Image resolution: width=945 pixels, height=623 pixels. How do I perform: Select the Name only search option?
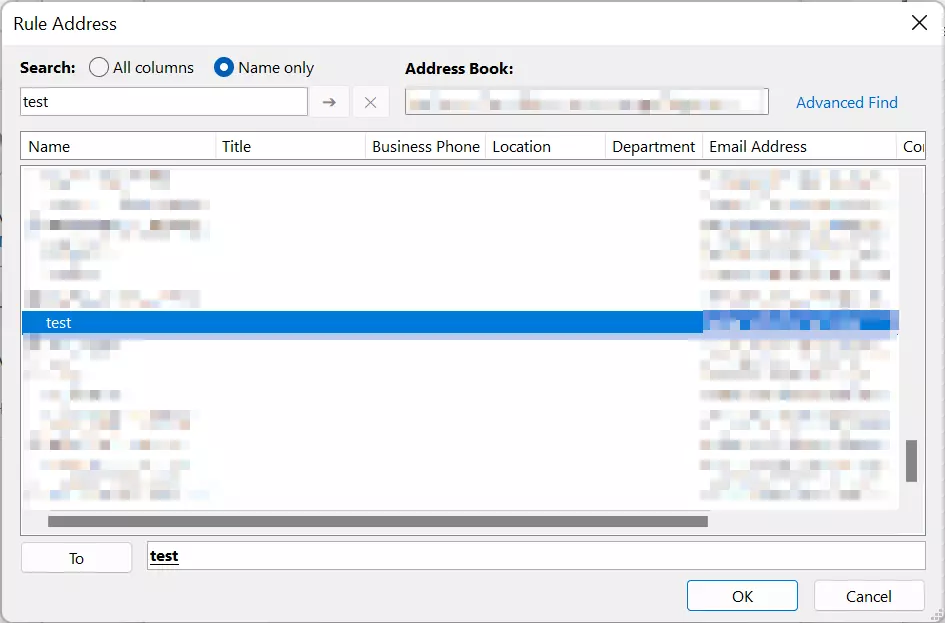[264, 67]
